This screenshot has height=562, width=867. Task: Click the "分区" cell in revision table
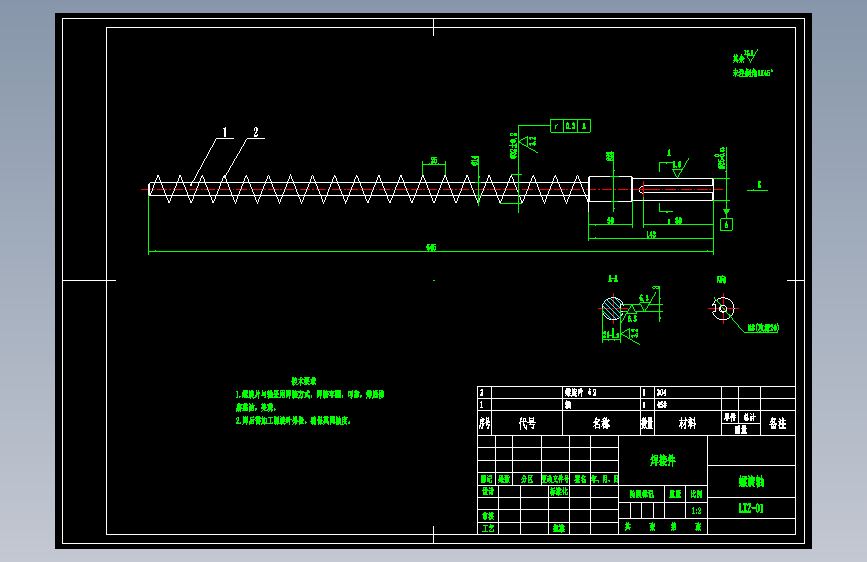(x=527, y=479)
